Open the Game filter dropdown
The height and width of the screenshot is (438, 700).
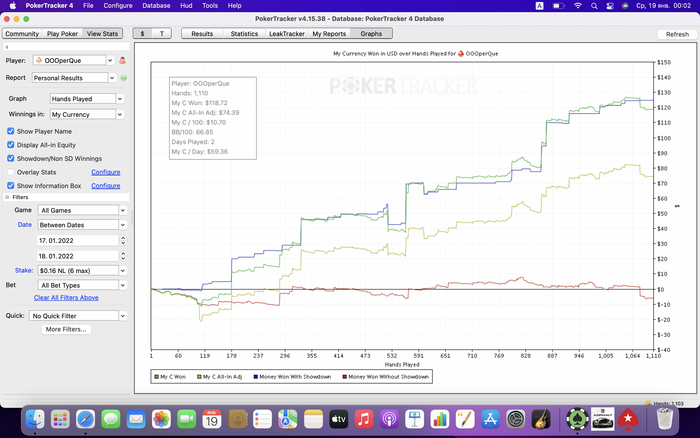coord(123,210)
